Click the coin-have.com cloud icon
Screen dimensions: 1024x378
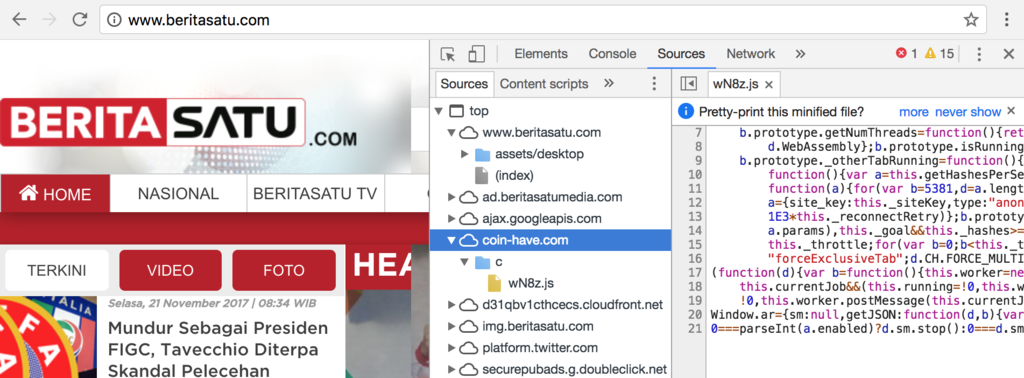click(x=468, y=240)
